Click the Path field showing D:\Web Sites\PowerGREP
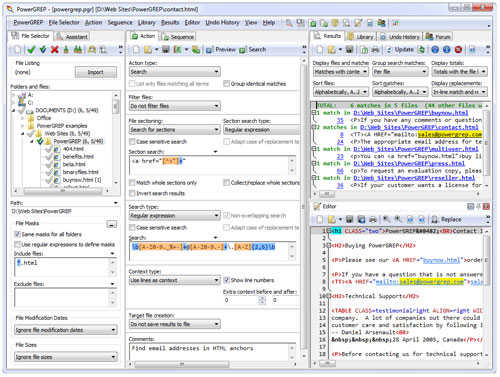This screenshot has height=377, width=500. pos(65,211)
